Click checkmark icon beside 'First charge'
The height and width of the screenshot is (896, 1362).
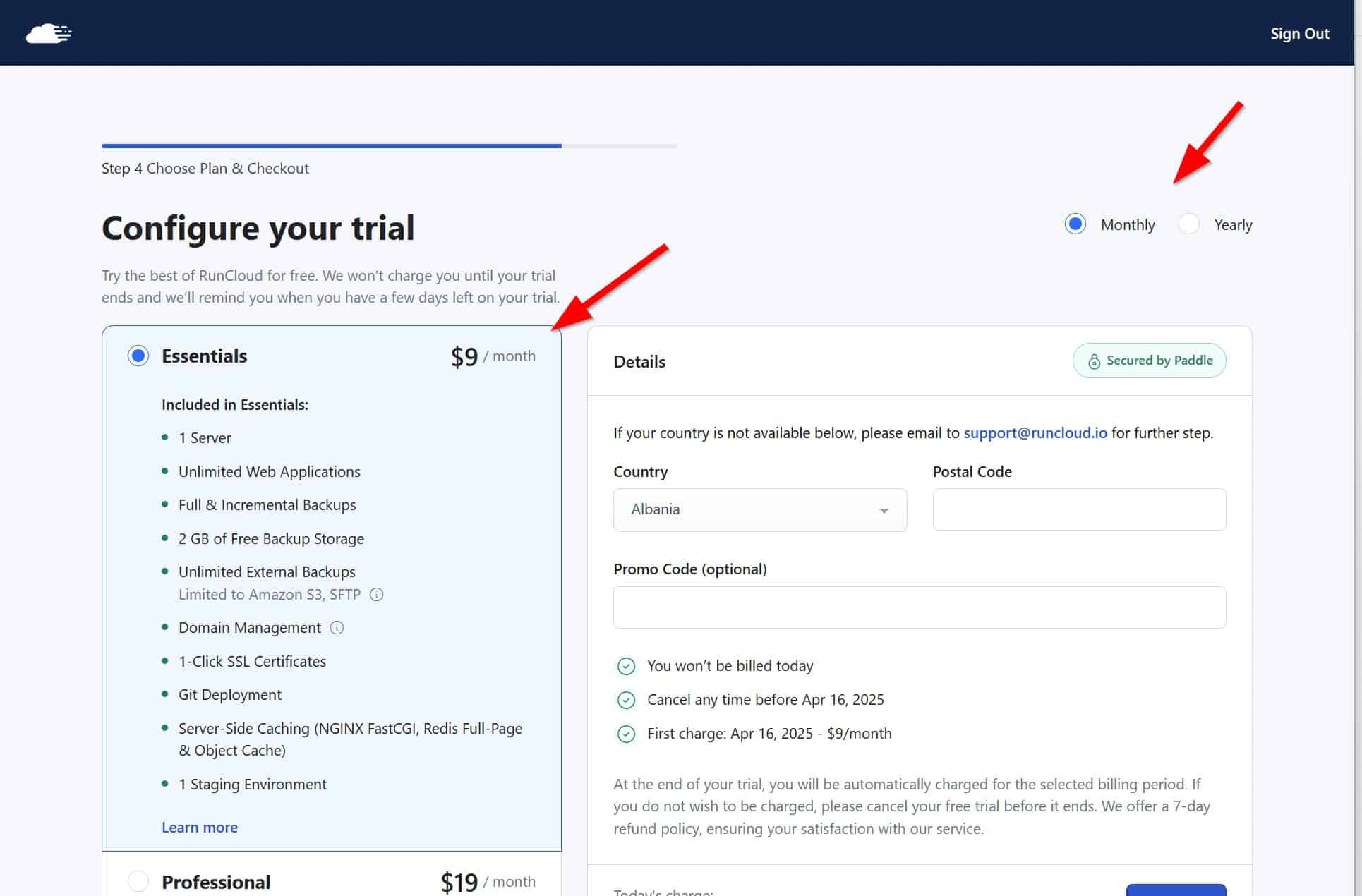[626, 734]
